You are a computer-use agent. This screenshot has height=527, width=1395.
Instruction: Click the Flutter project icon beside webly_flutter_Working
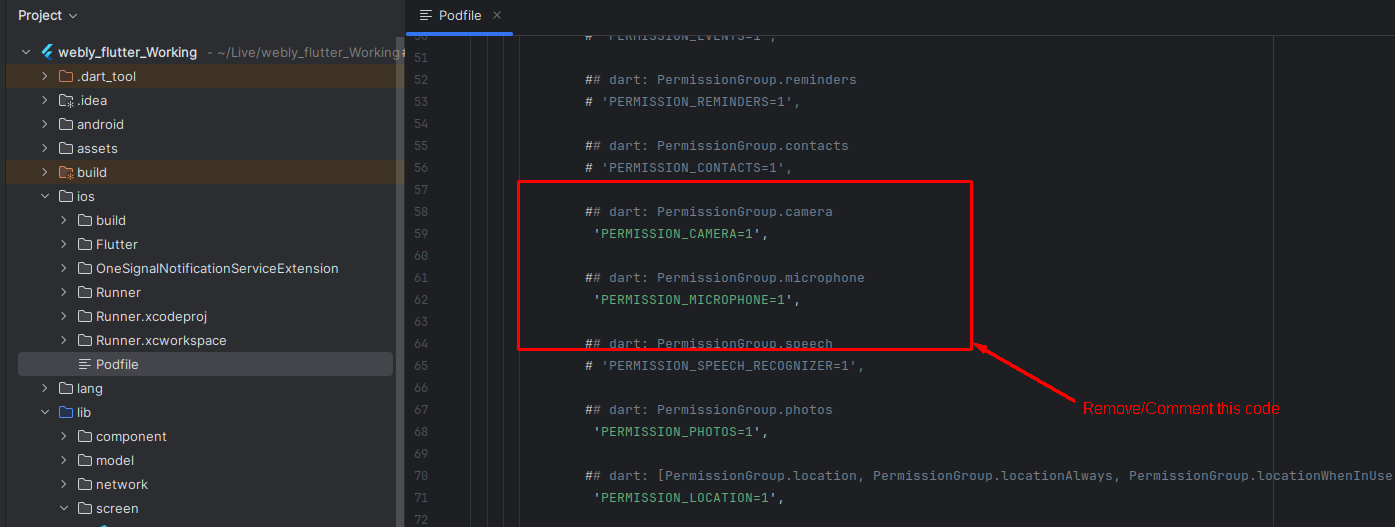coord(47,52)
